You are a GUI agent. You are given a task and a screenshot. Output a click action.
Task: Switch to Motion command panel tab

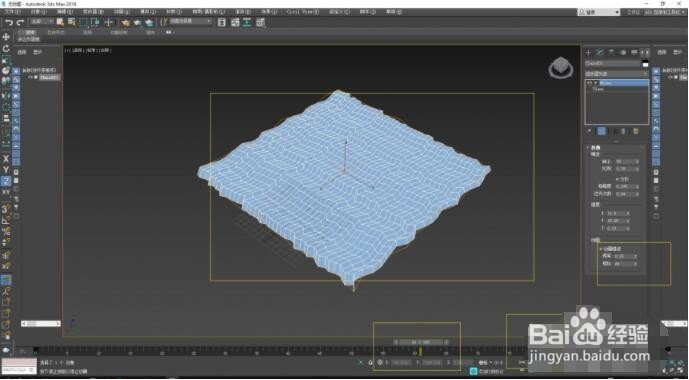623,52
